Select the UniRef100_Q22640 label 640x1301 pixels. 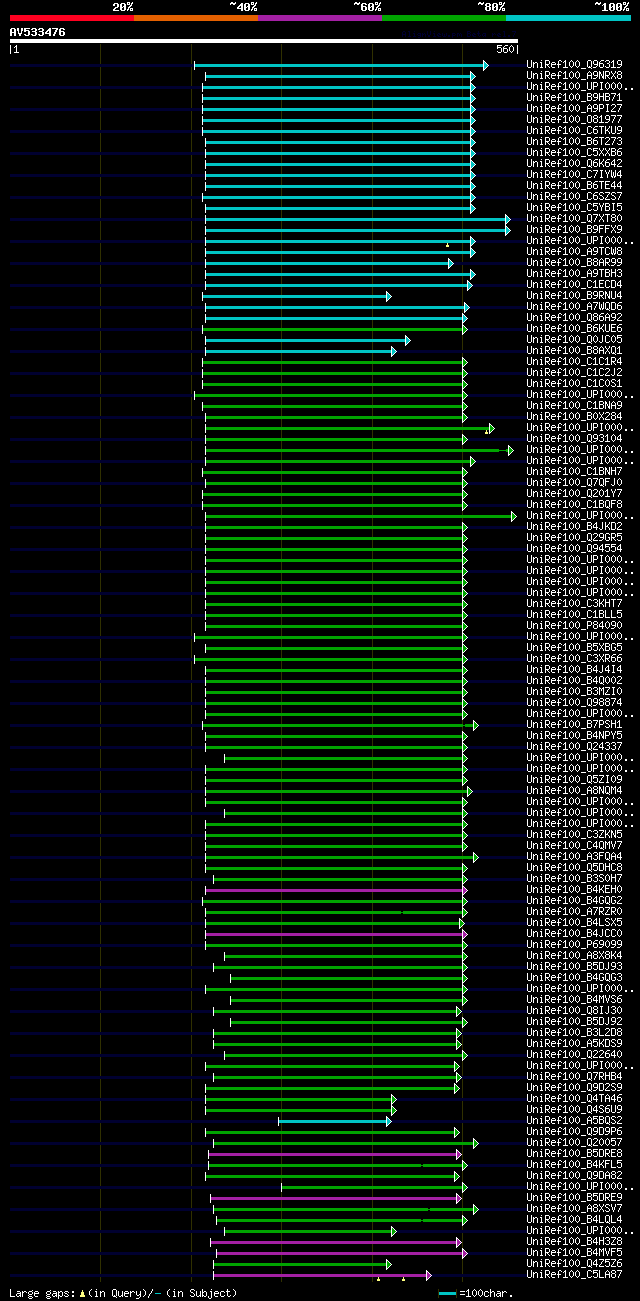point(574,1055)
